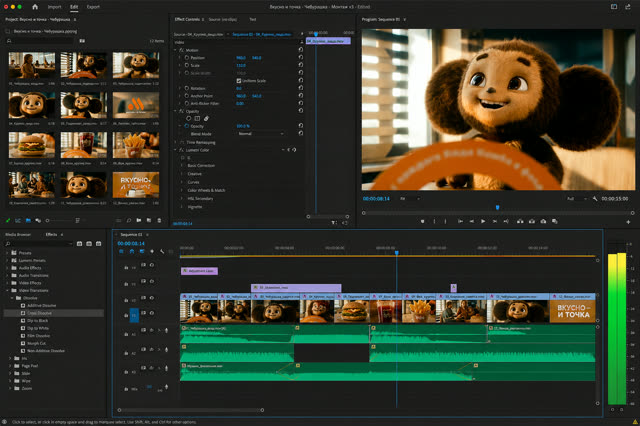
Task: Switch to the Edit tab
Action: coord(74,7)
